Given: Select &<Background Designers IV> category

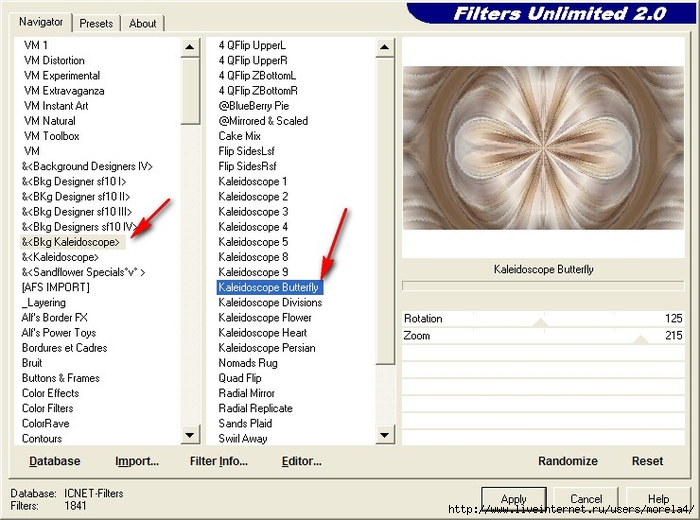Looking at the screenshot, I should click(88, 166).
